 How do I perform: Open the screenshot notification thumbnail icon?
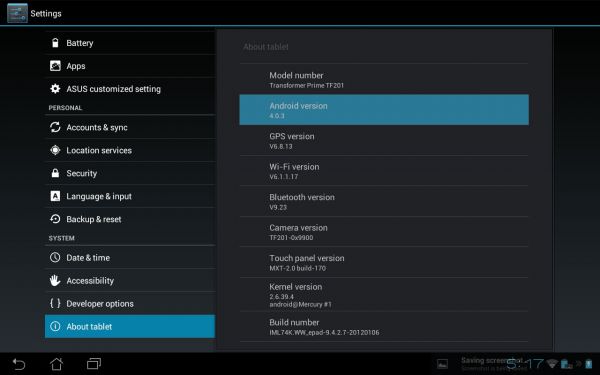pos(442,364)
